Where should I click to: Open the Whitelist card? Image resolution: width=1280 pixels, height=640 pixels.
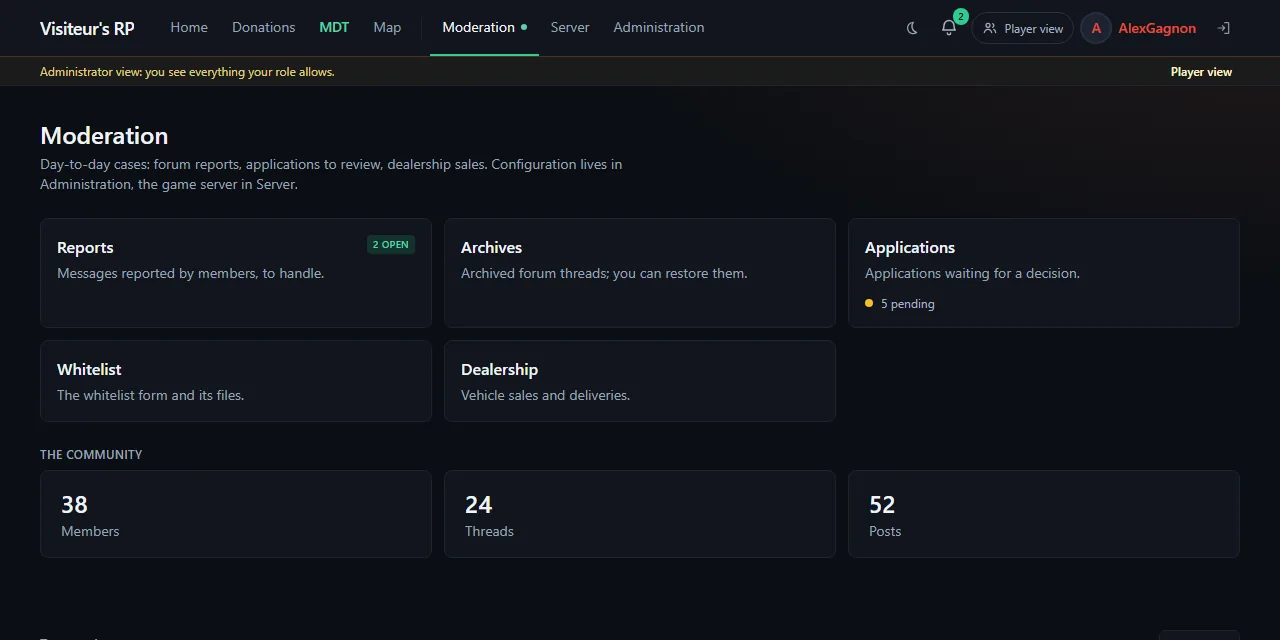coord(236,381)
